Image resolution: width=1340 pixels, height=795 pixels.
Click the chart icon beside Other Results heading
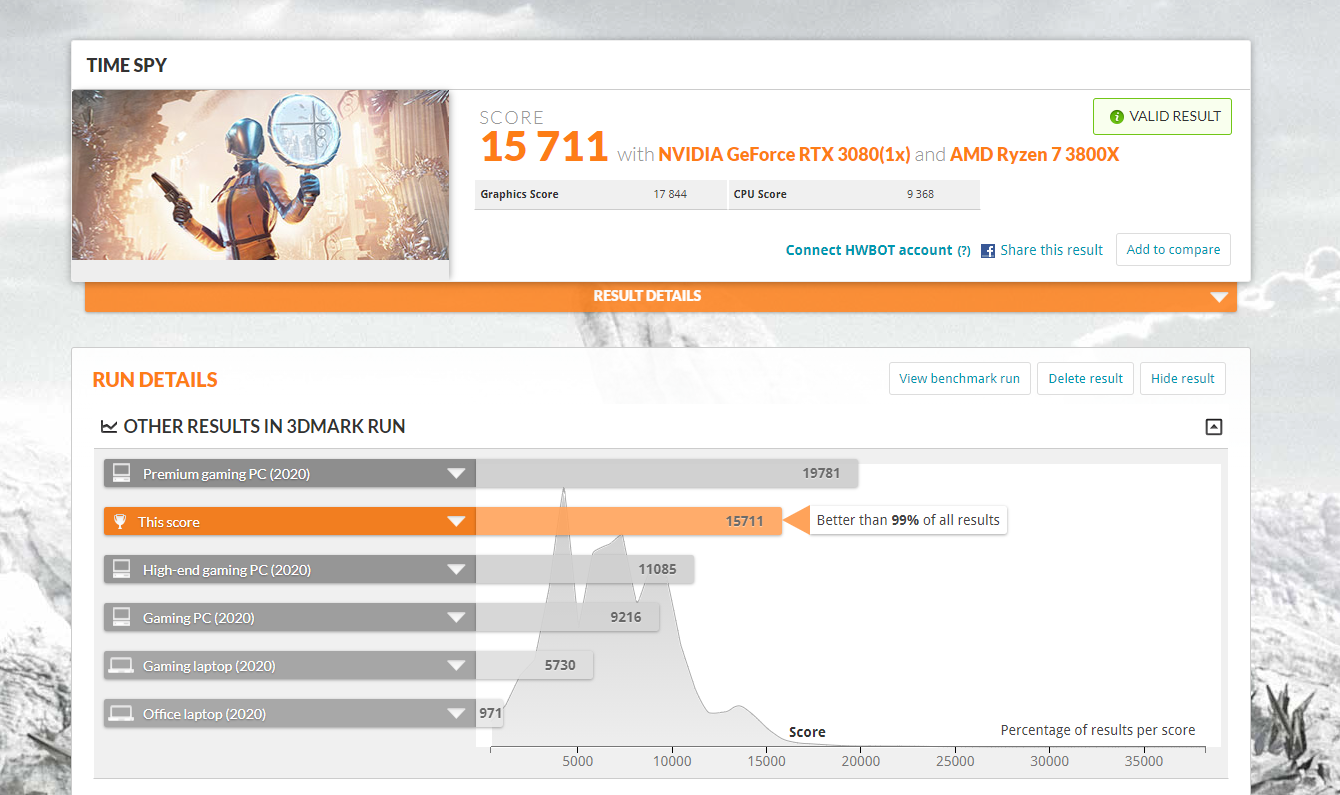(x=109, y=427)
